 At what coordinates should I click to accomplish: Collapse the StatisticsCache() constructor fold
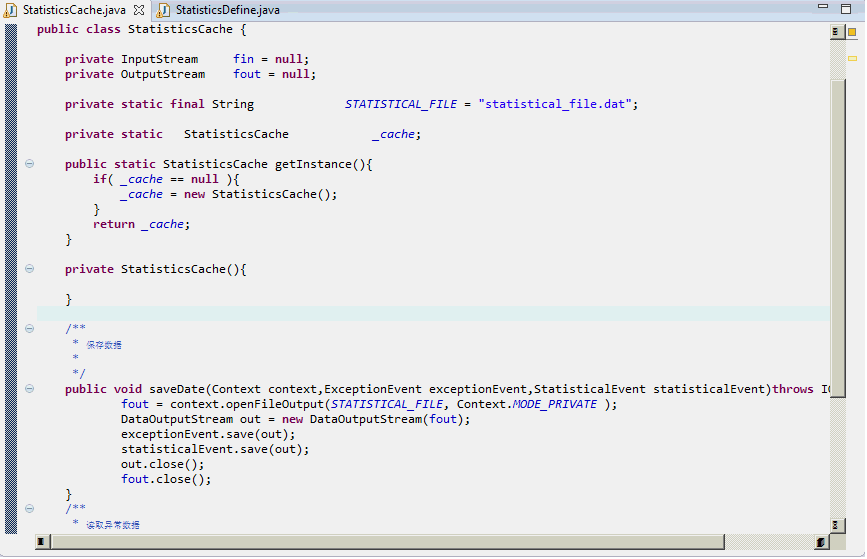(x=30, y=269)
